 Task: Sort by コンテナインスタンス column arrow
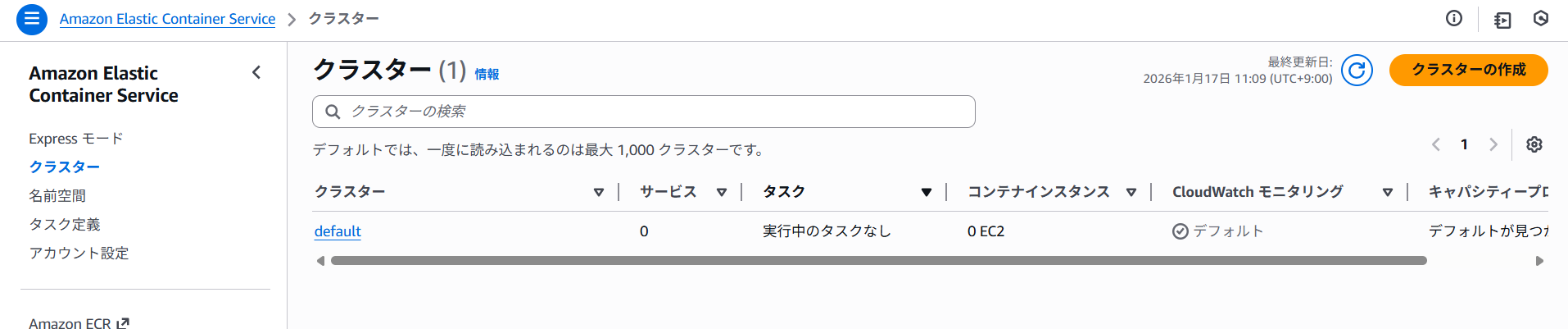[x=1131, y=192]
